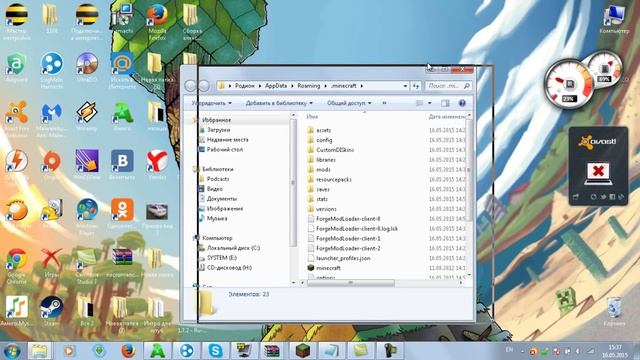The image size is (640, 360).
Task: Select the ForgeModLoader-client-0.log.lck file
Action: click(x=357, y=229)
